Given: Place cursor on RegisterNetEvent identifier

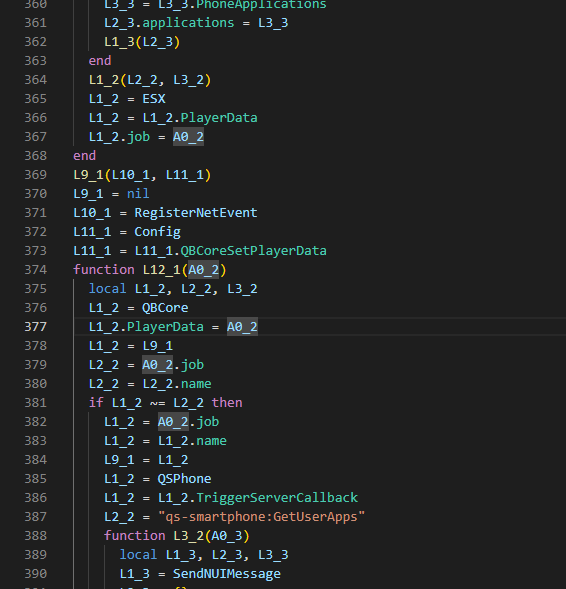Looking at the screenshot, I should pyautogui.click(x=196, y=213).
